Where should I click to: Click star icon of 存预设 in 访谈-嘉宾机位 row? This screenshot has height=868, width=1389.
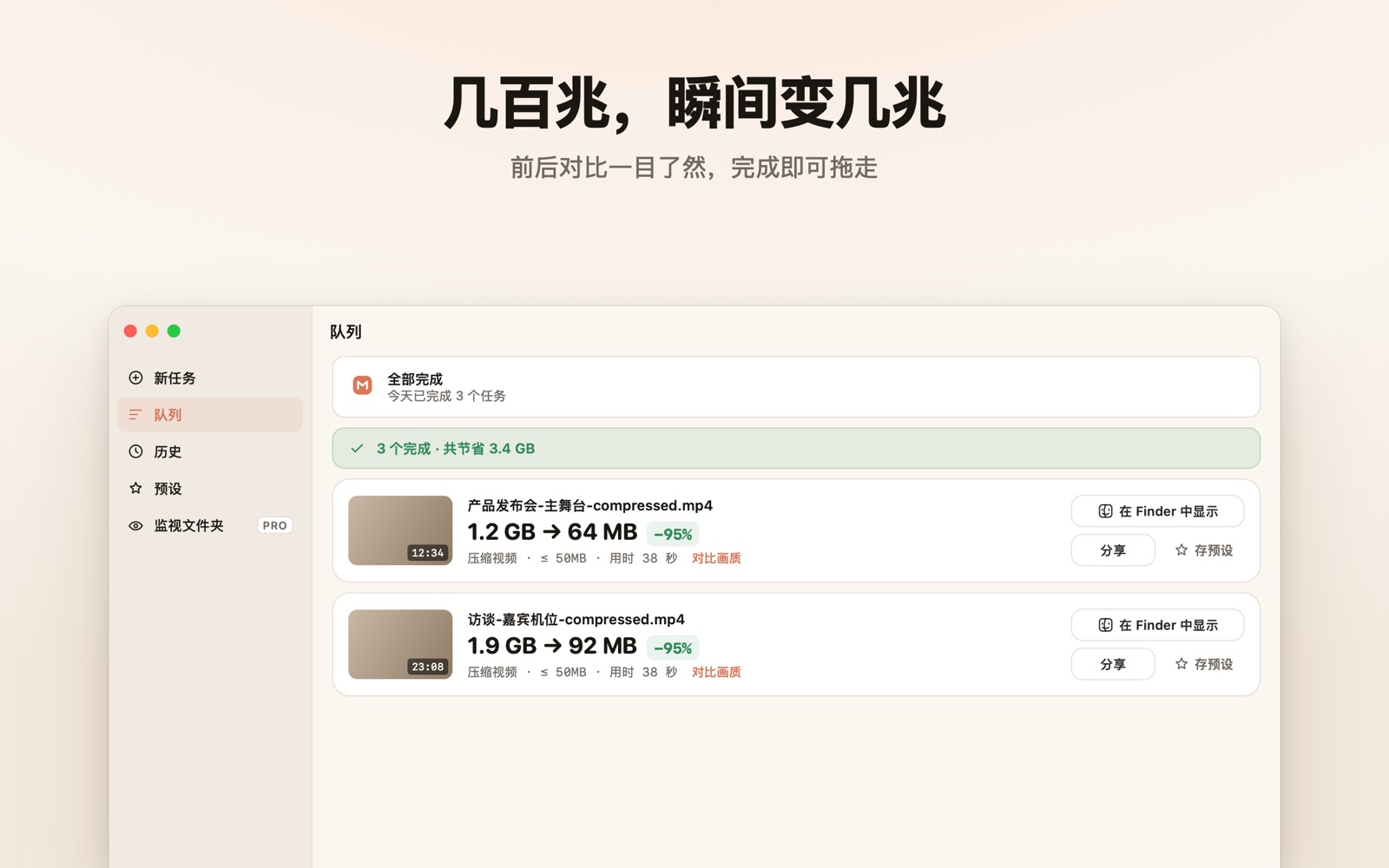tap(1182, 663)
